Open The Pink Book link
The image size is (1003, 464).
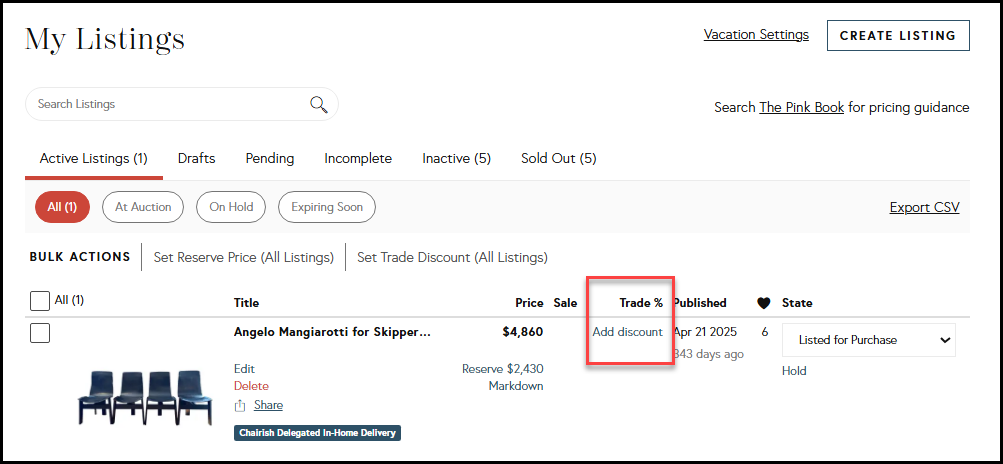coord(802,108)
